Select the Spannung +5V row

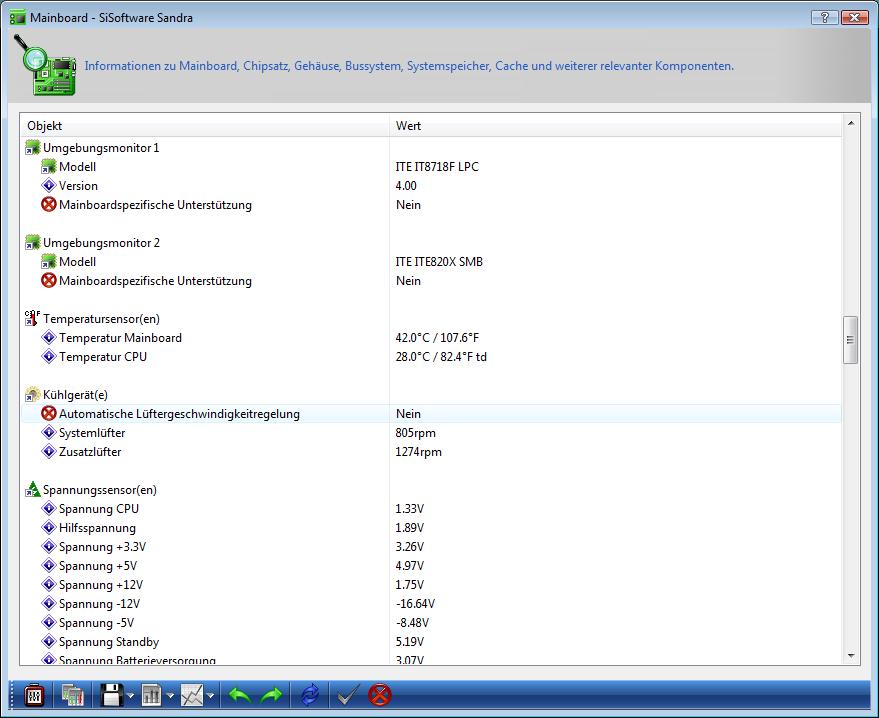[431, 566]
